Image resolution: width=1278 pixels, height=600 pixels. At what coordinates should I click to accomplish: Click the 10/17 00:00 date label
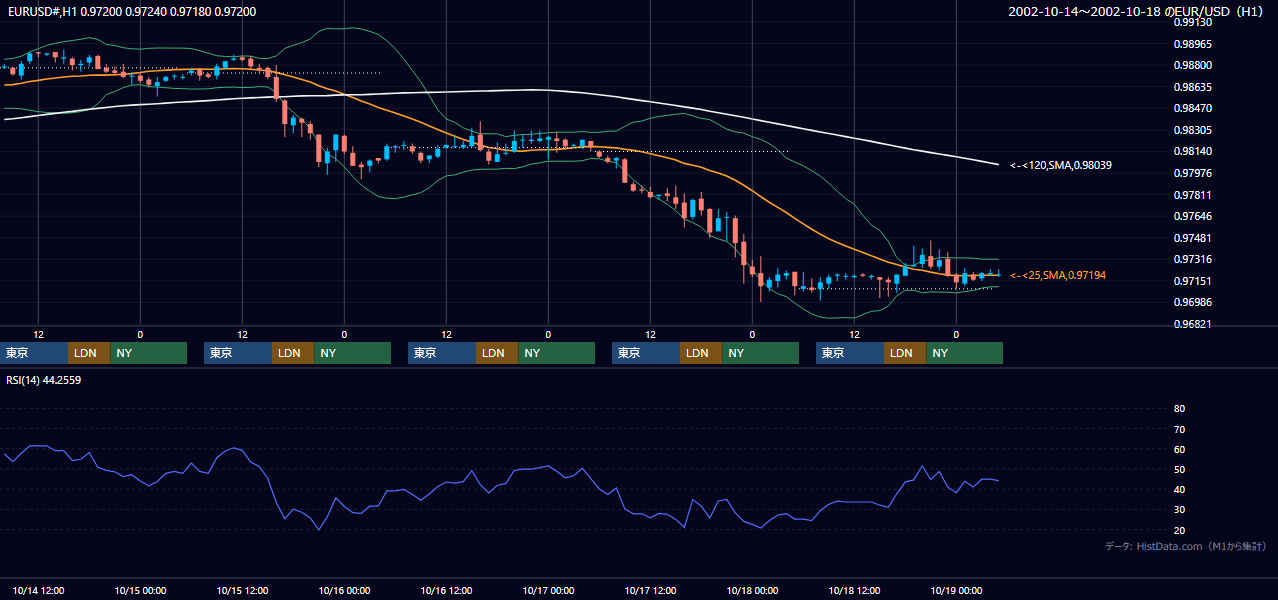coord(548,591)
